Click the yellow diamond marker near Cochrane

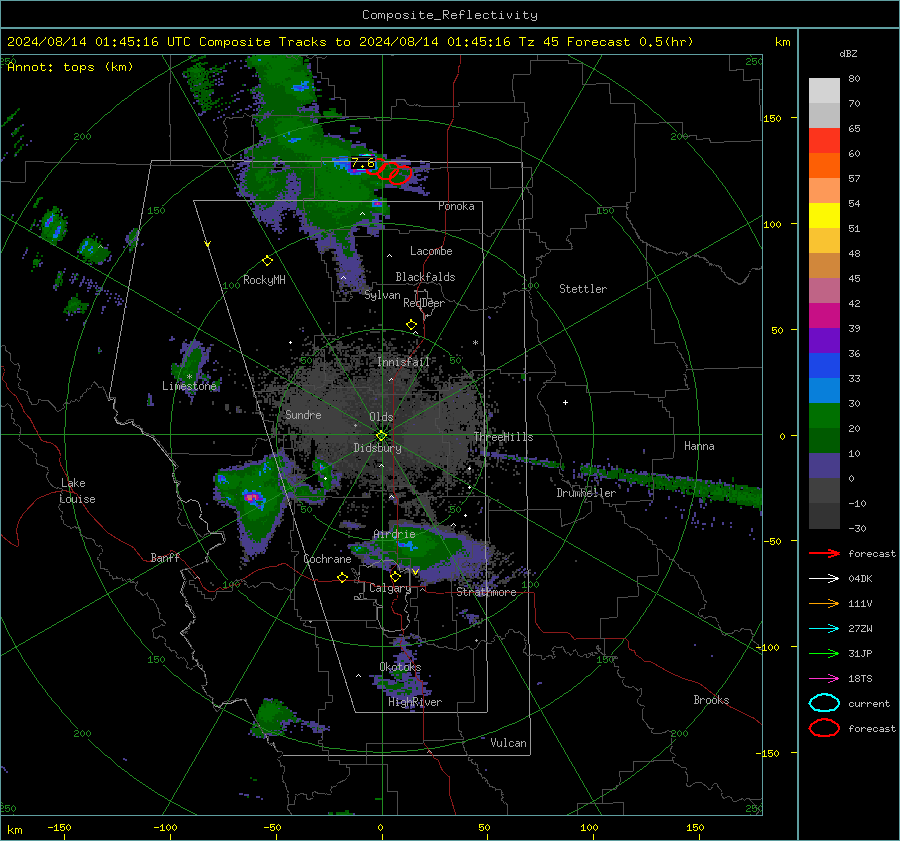pos(342,577)
